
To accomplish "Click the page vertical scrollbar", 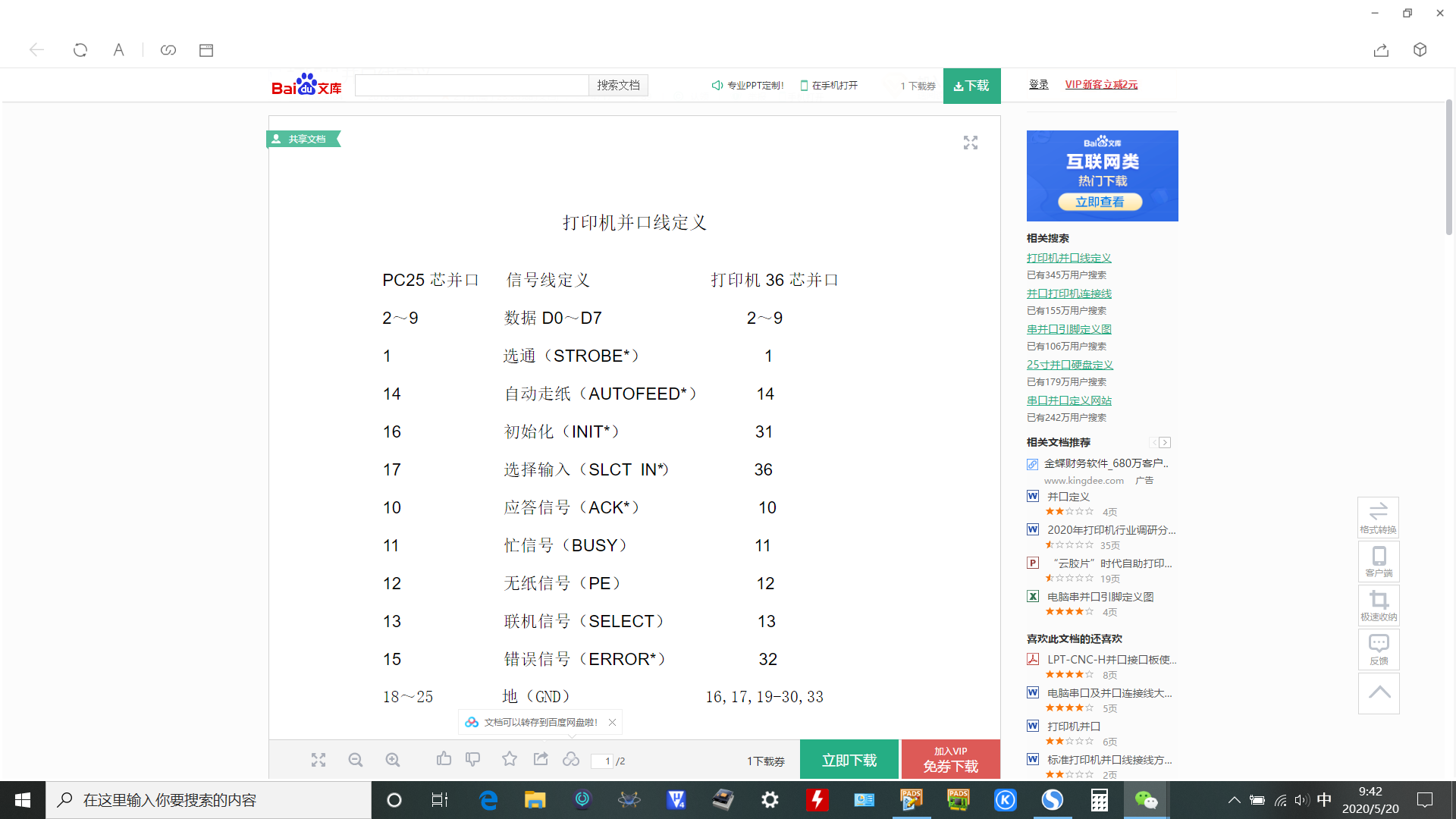I will coord(1449,167).
